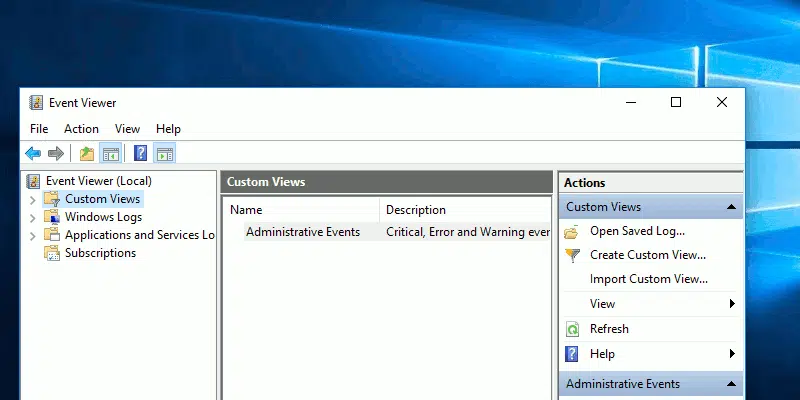This screenshot has width=800, height=400.
Task: Expand Applications and Services Logs node
Action: 32,235
